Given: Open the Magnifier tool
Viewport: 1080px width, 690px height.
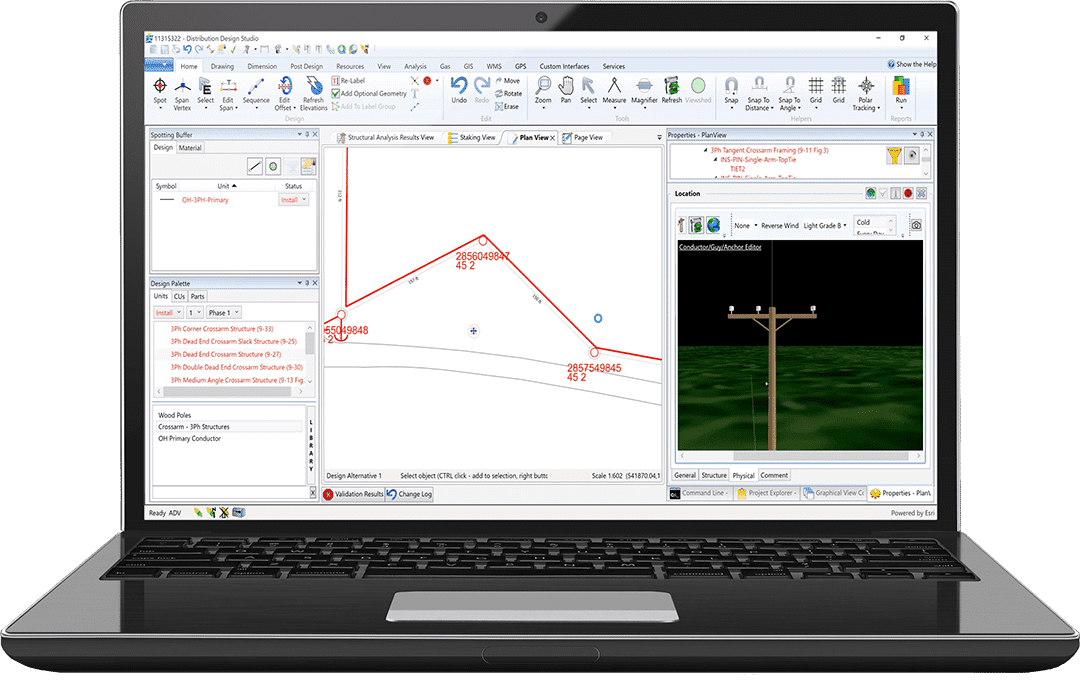Looking at the screenshot, I should (x=644, y=92).
